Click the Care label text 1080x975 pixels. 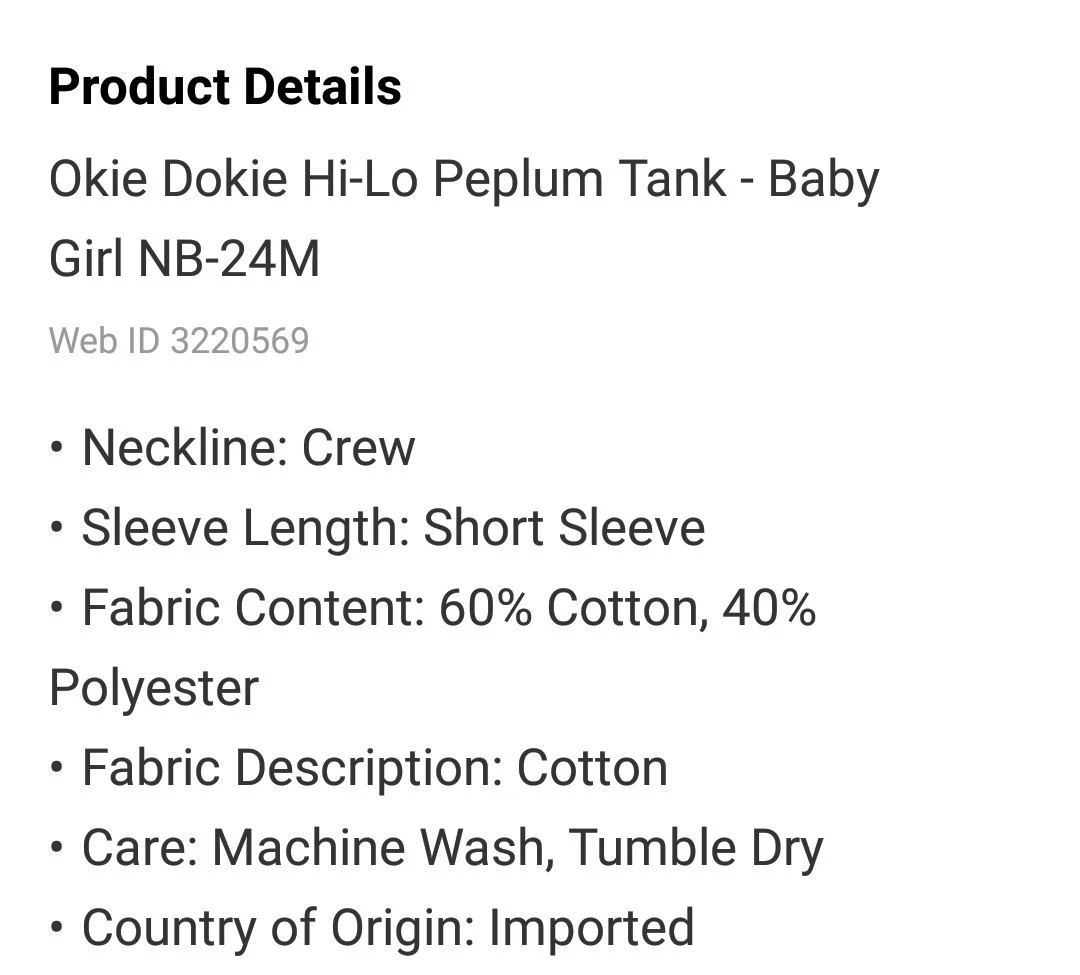coord(140,848)
